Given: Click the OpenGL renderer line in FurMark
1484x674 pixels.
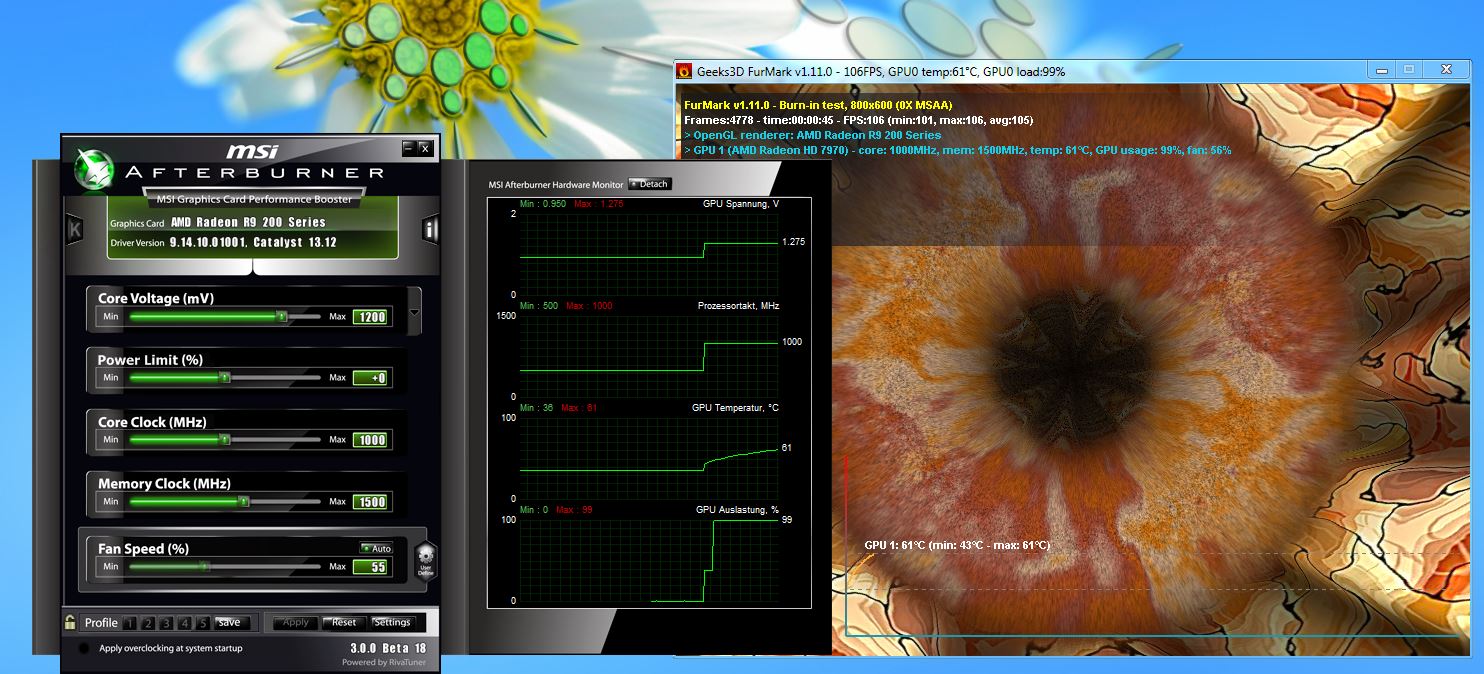Looking at the screenshot, I should [x=812, y=135].
